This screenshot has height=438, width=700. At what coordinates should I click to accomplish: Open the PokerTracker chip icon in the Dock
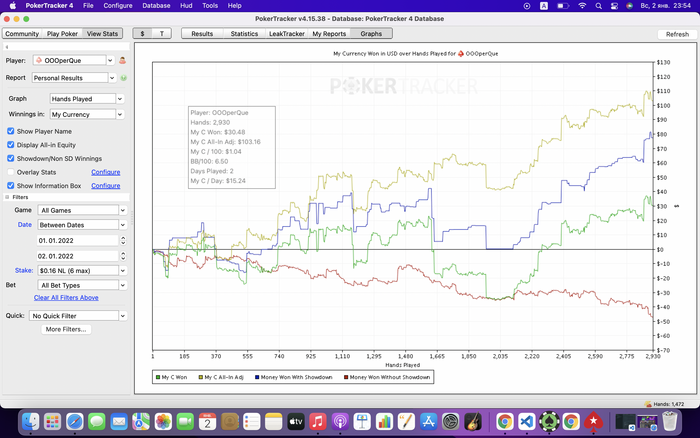coord(549,421)
